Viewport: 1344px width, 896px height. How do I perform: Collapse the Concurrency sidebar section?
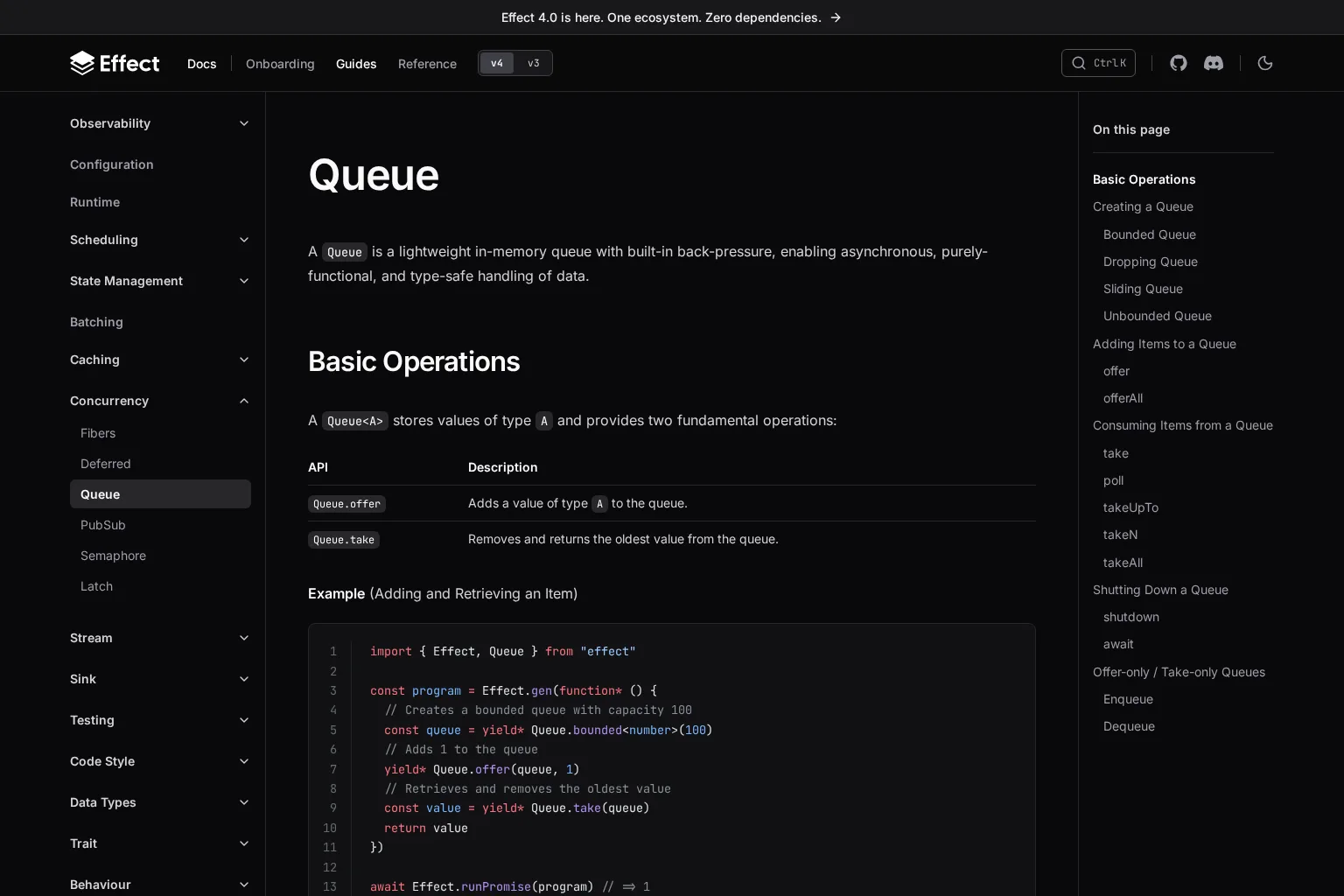pyautogui.click(x=160, y=401)
